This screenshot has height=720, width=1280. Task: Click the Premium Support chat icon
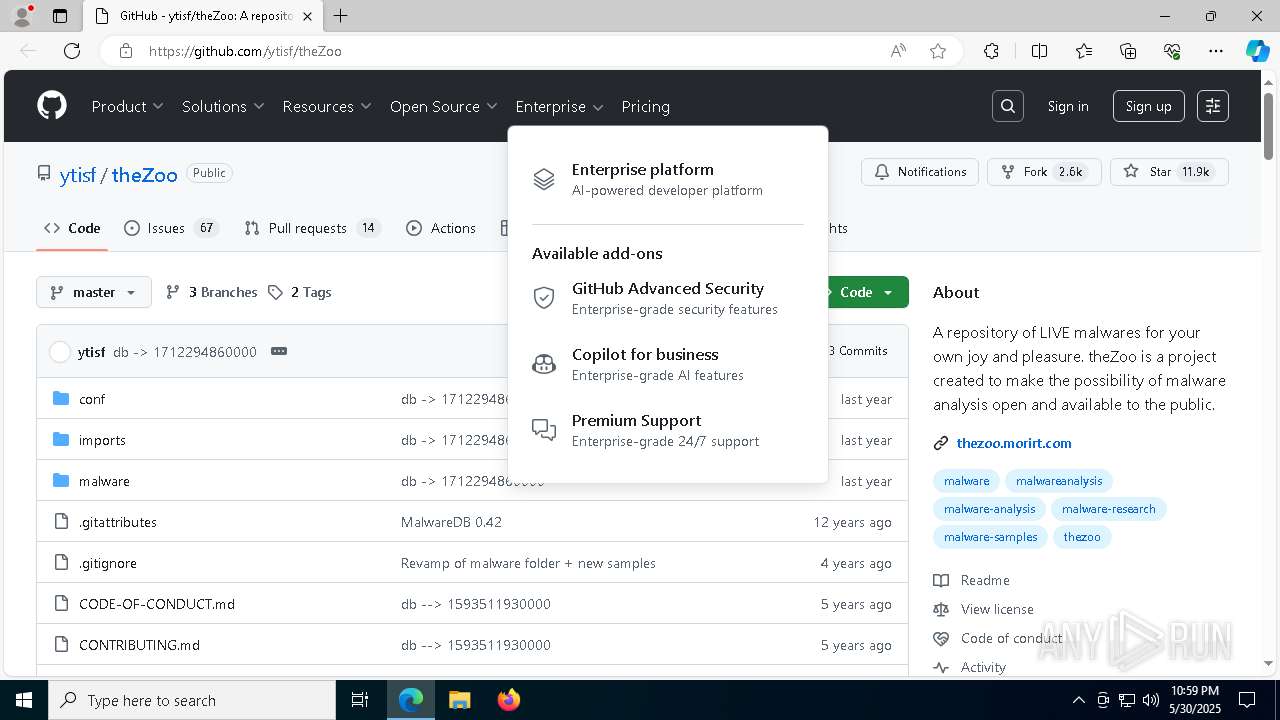544,430
